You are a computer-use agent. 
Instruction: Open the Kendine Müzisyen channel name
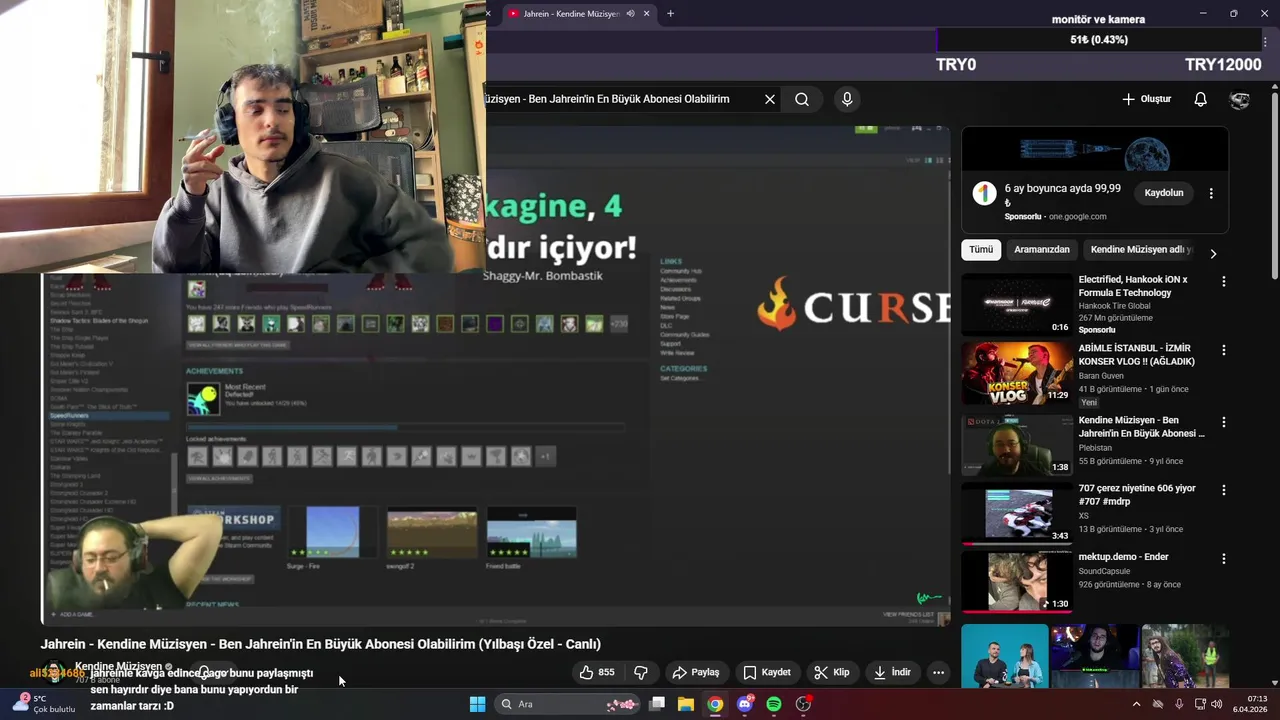(x=118, y=666)
